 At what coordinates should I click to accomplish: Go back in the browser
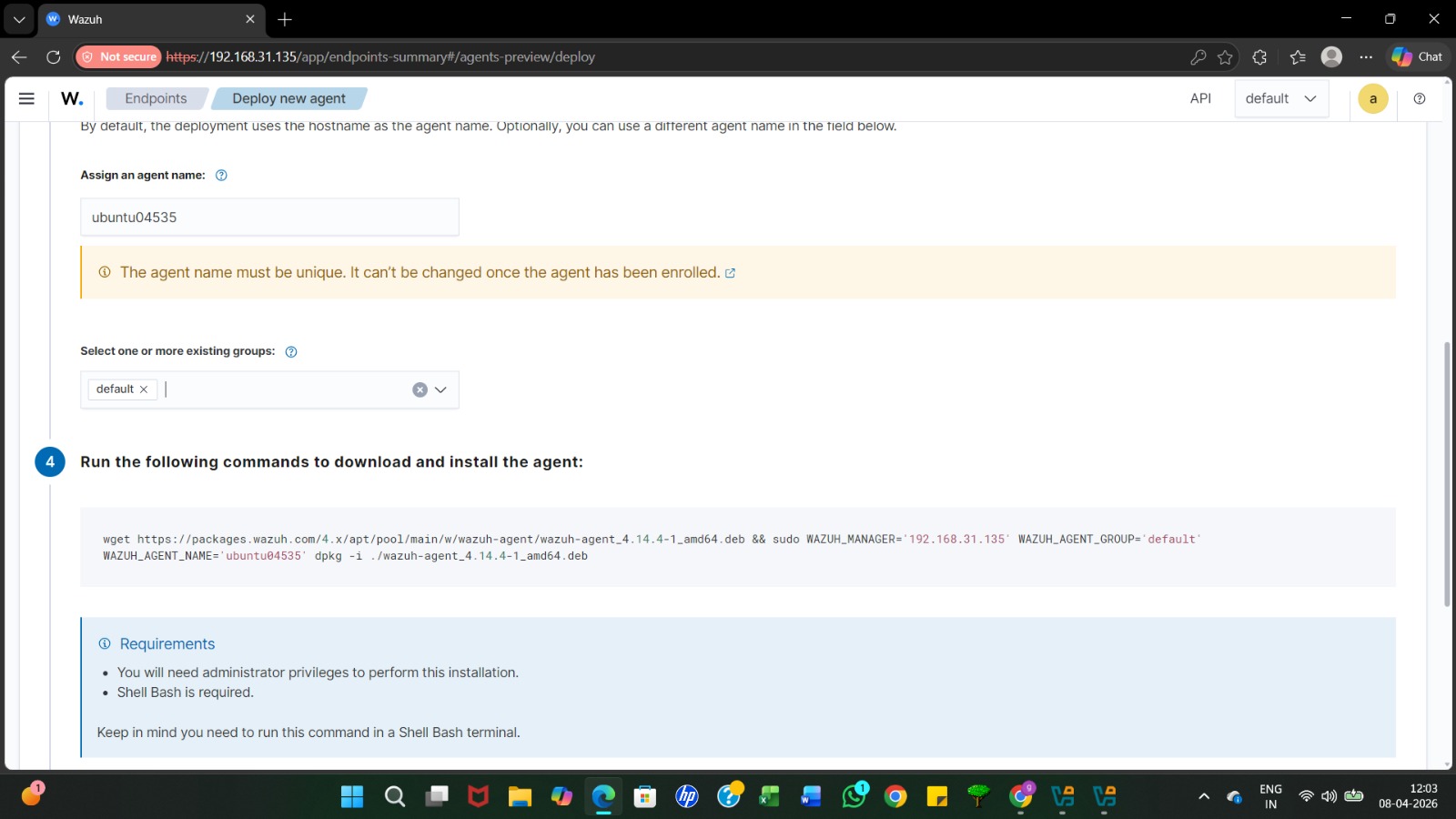19,56
